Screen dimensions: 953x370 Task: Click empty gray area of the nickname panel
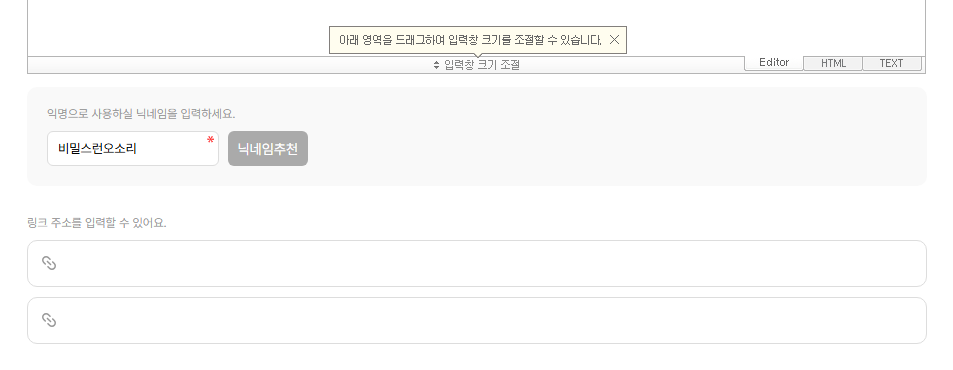click(608, 146)
